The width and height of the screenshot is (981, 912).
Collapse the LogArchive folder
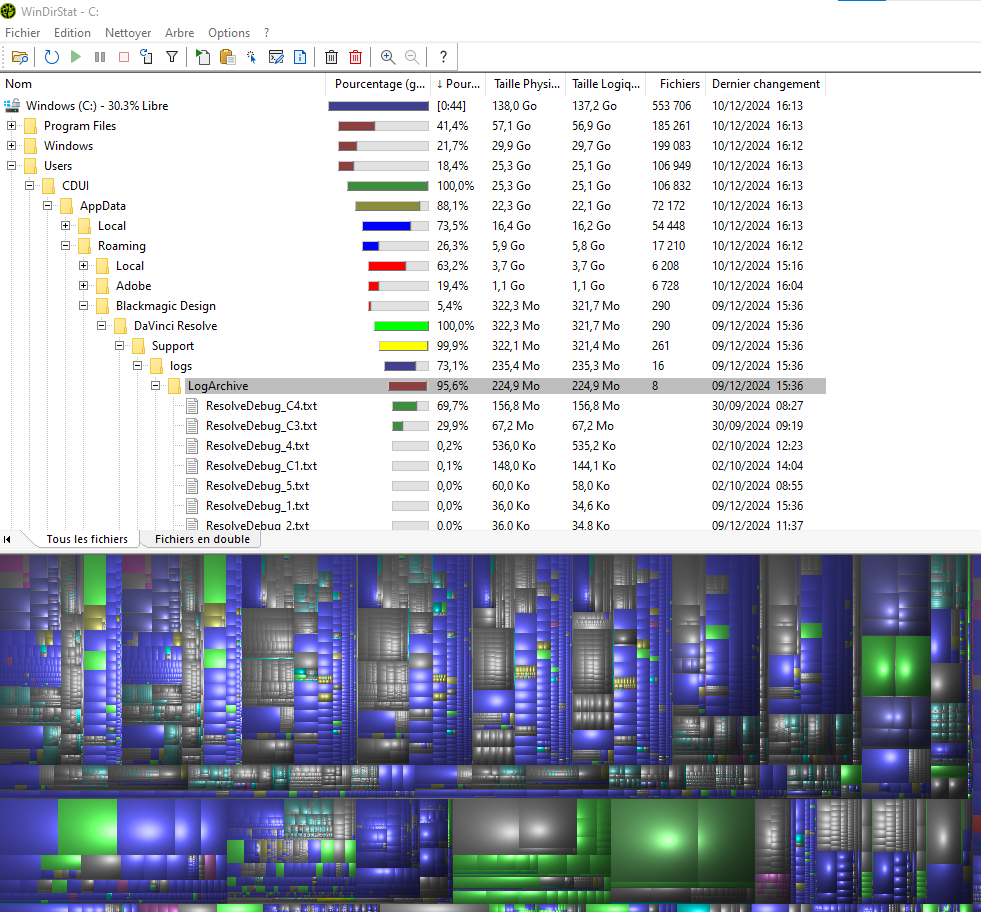click(x=156, y=386)
